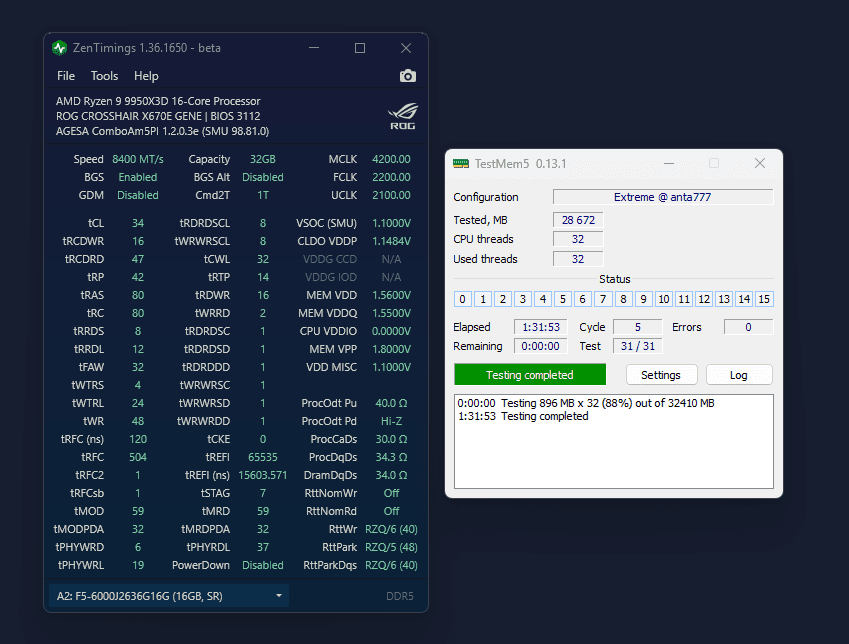
Task: Click status thread box 5
Action: [563, 299]
